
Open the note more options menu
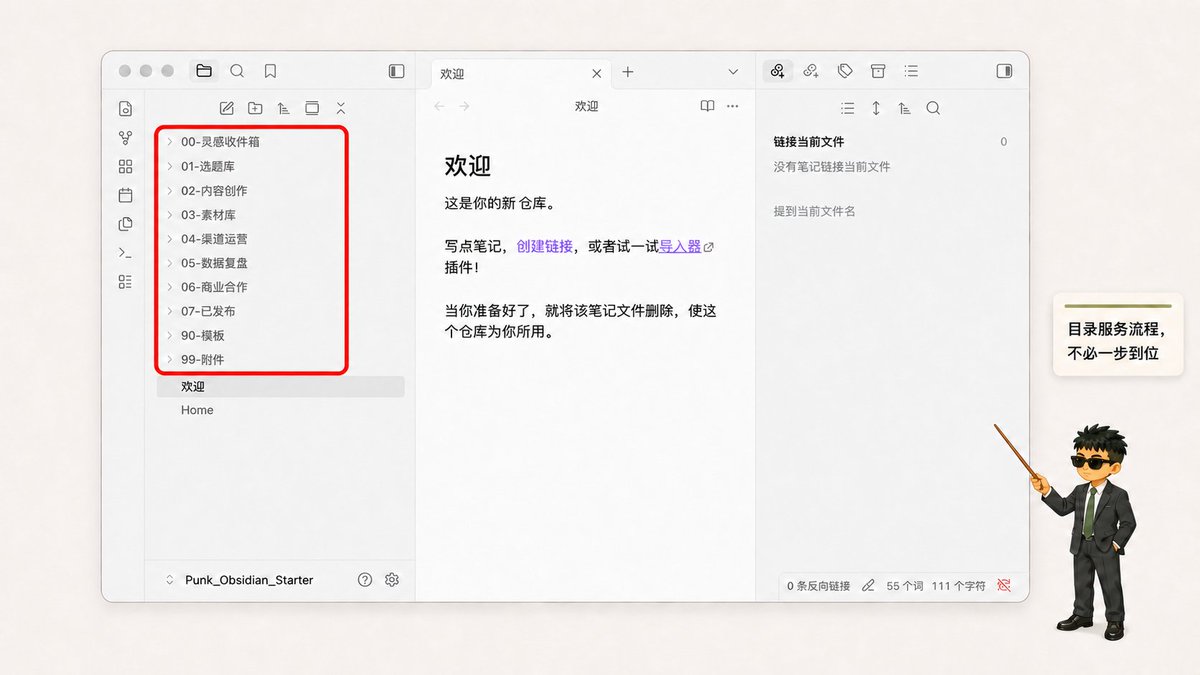click(733, 106)
